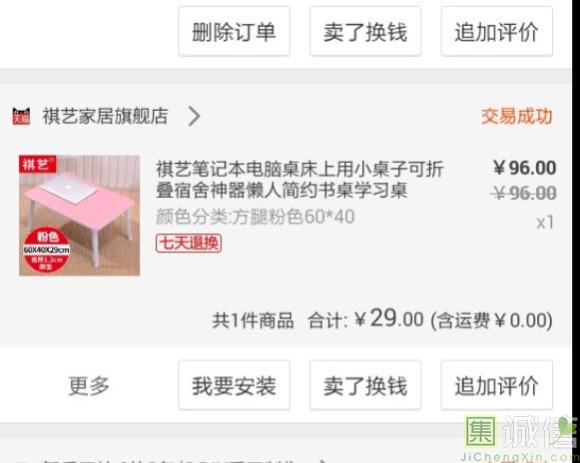Screen dimensions: 580x463
Task: Click the 我要安装 installation button
Action: coord(234,385)
